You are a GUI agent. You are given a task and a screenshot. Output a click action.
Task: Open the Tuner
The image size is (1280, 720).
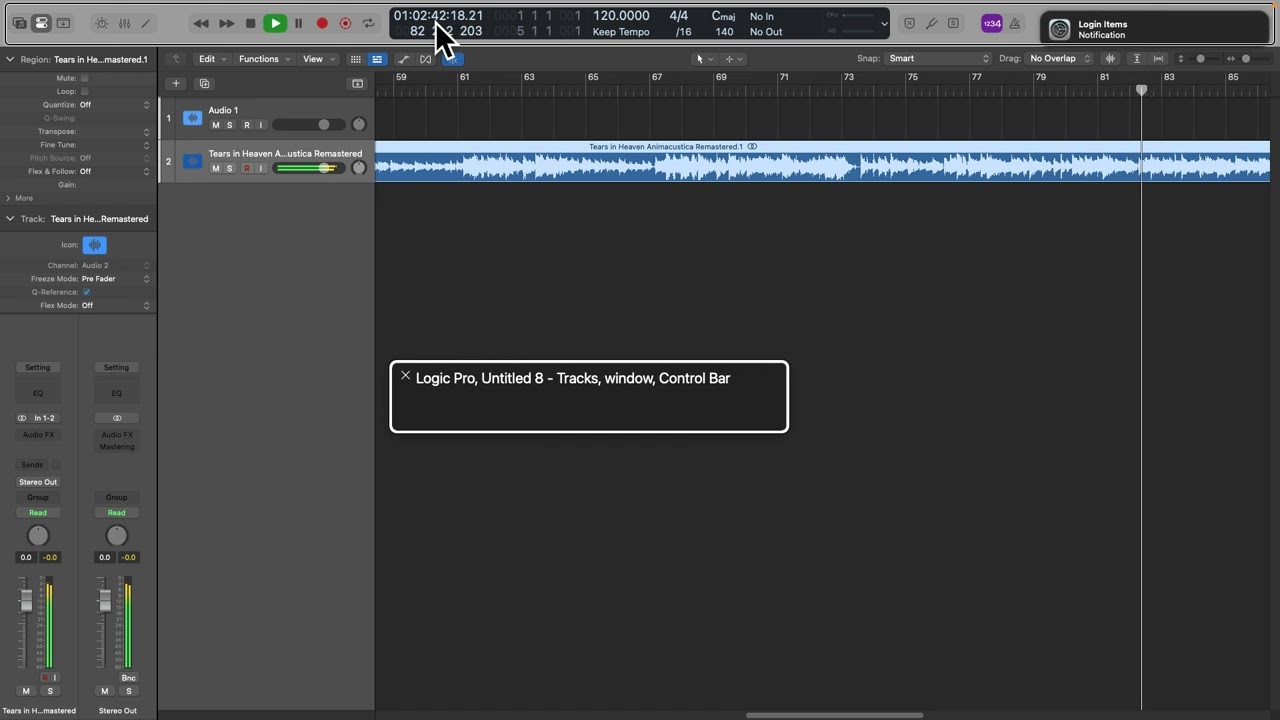(x=931, y=23)
